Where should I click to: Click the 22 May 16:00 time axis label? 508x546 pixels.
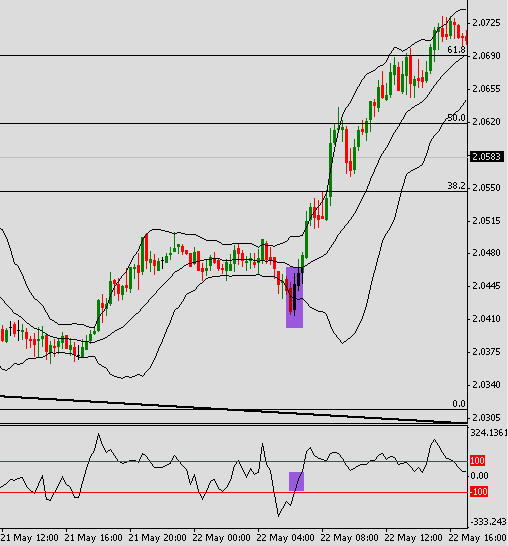[478, 538]
